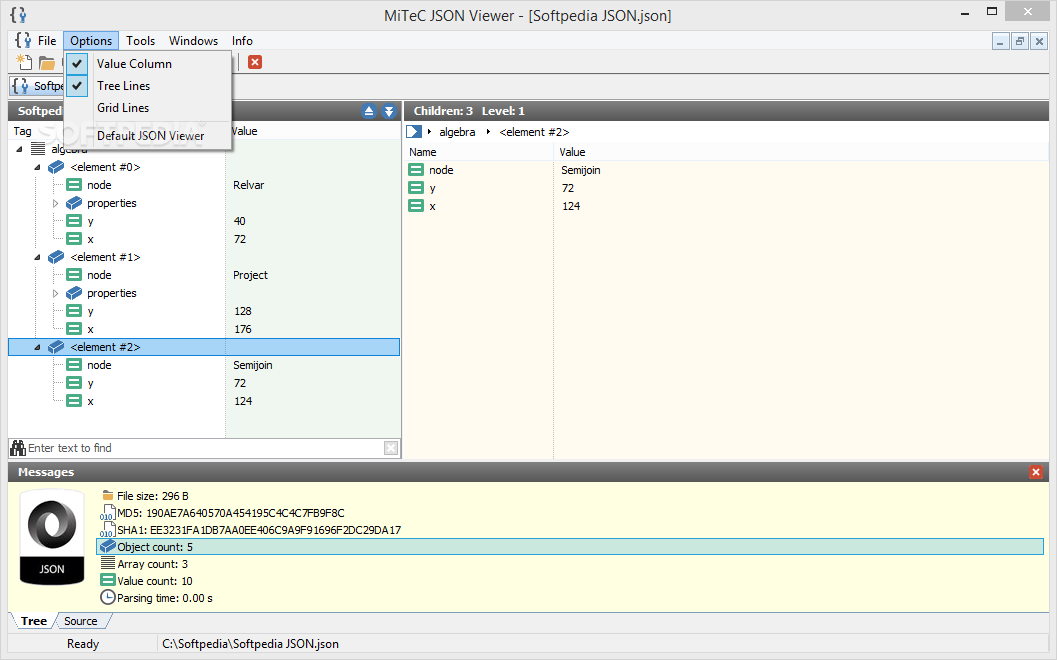Viewport: 1057px width, 660px height.
Task: Click the node icon in right pane
Action: point(417,170)
